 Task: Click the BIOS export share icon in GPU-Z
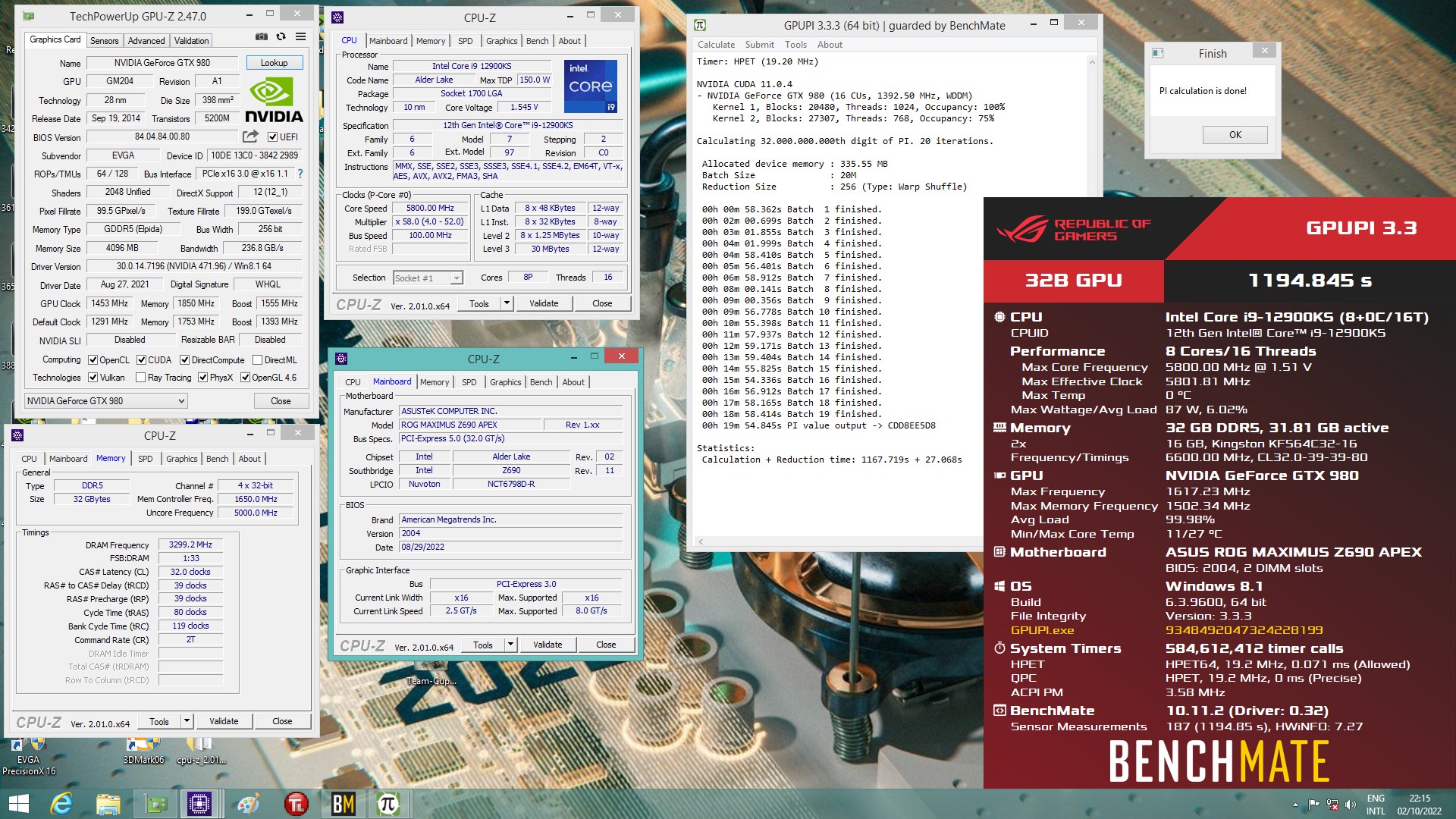(x=250, y=136)
